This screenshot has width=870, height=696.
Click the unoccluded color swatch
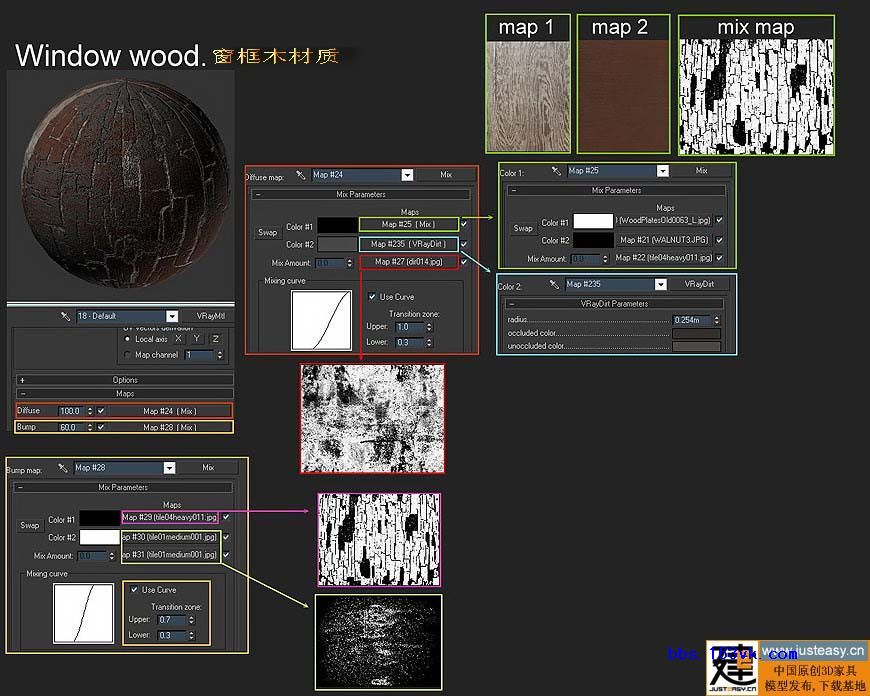click(696, 346)
